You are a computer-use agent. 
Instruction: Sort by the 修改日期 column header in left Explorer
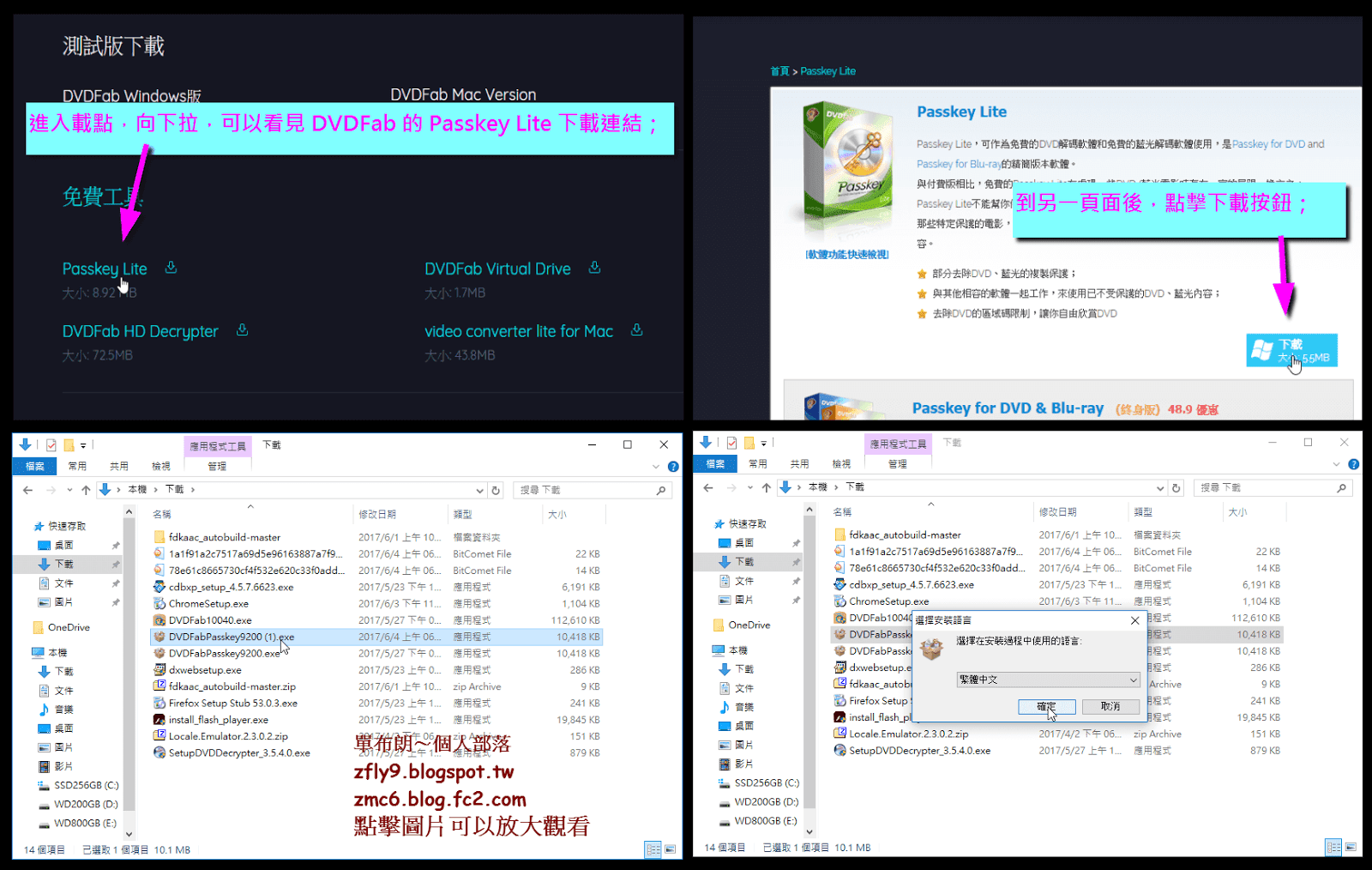[377, 514]
